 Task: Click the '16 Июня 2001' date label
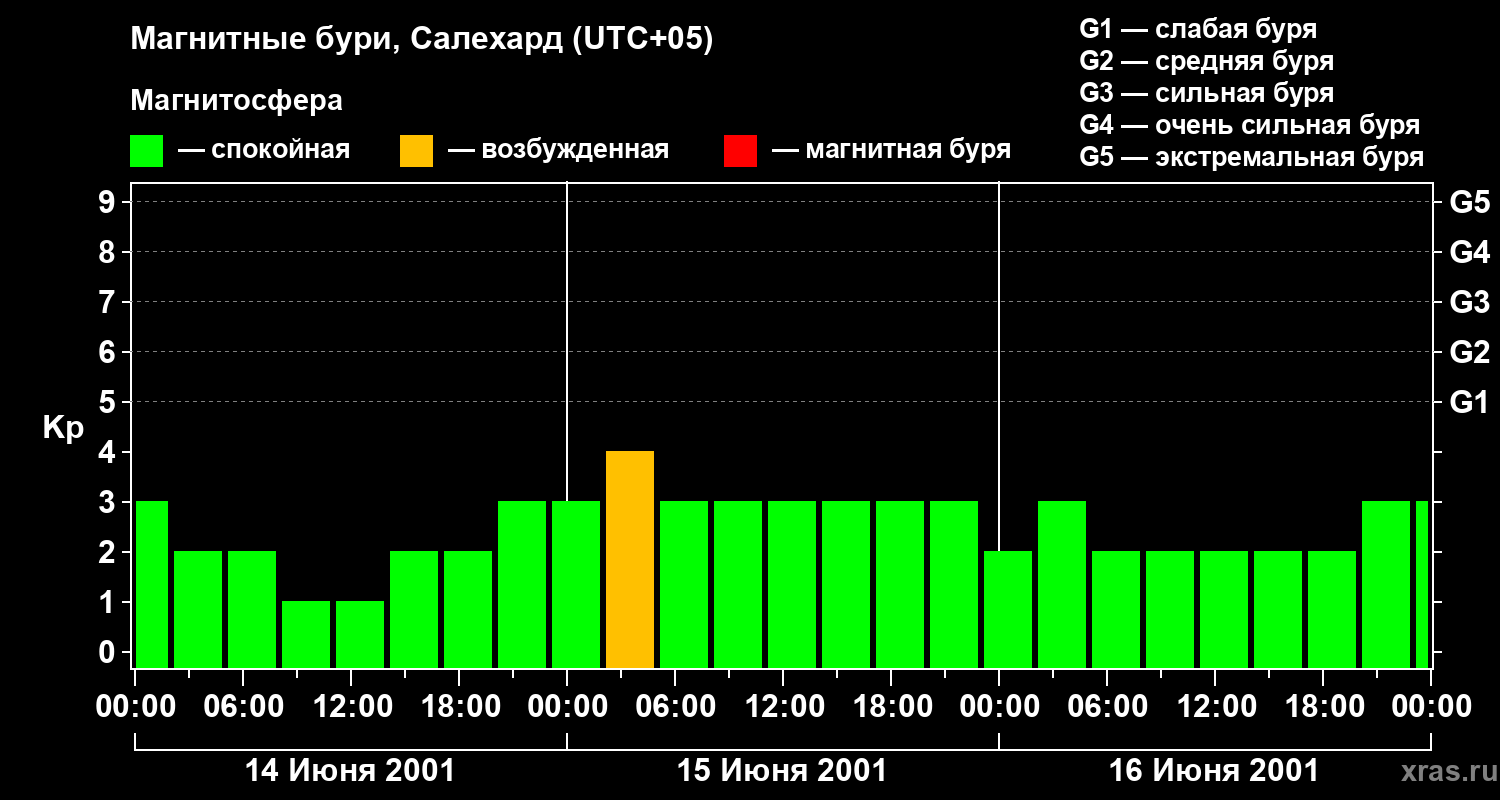click(1214, 771)
